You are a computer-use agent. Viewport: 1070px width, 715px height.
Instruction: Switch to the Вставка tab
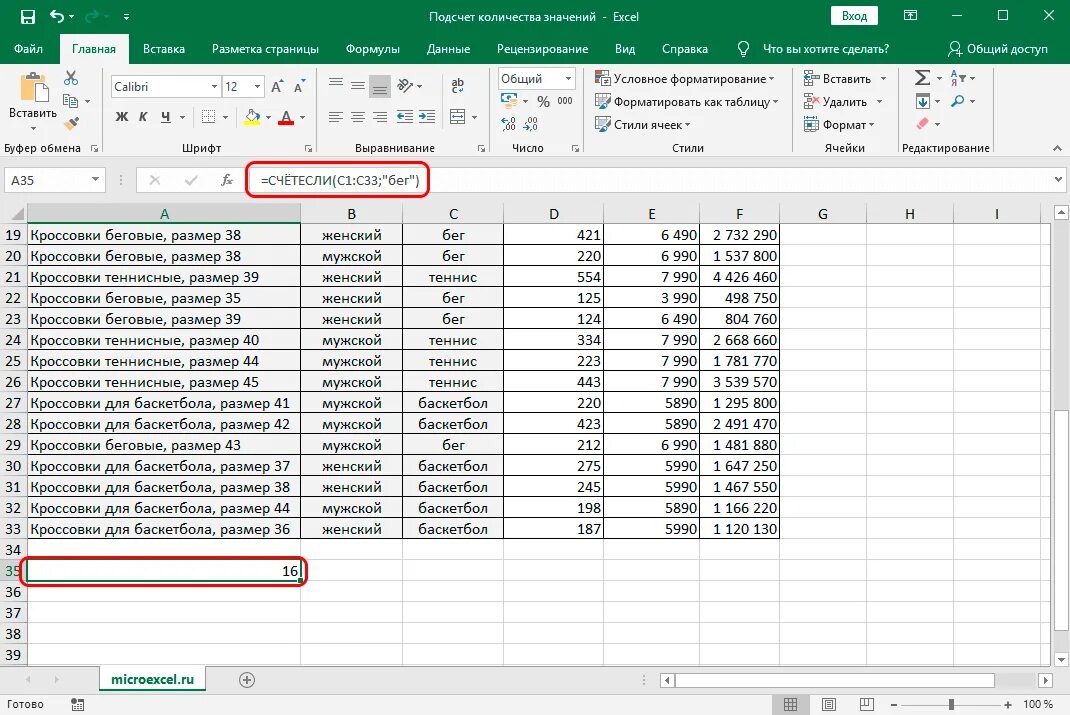pyautogui.click(x=164, y=49)
